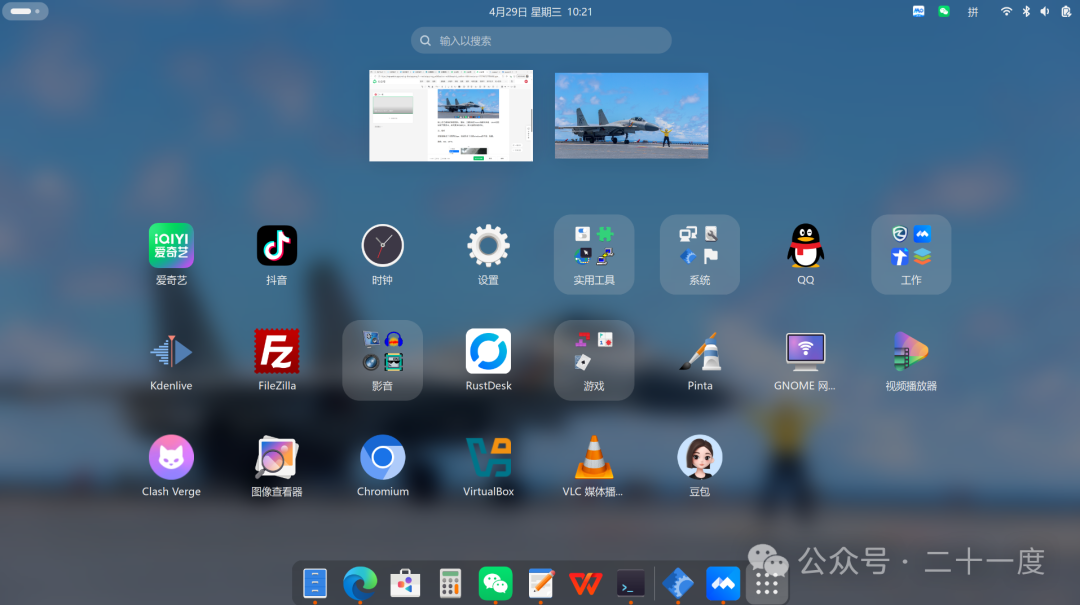Open the blue wave-logo app in dock
The height and width of the screenshot is (605, 1080).
point(723,584)
